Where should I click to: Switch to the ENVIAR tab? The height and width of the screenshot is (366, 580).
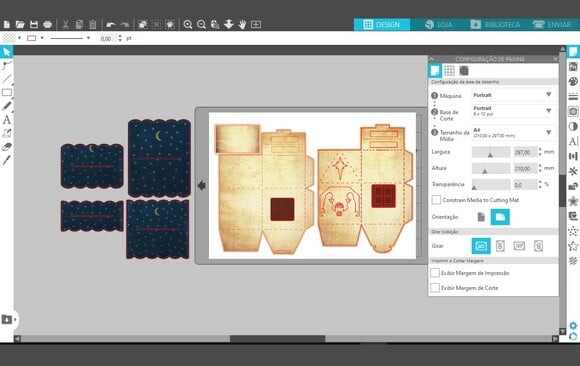[x=552, y=24]
